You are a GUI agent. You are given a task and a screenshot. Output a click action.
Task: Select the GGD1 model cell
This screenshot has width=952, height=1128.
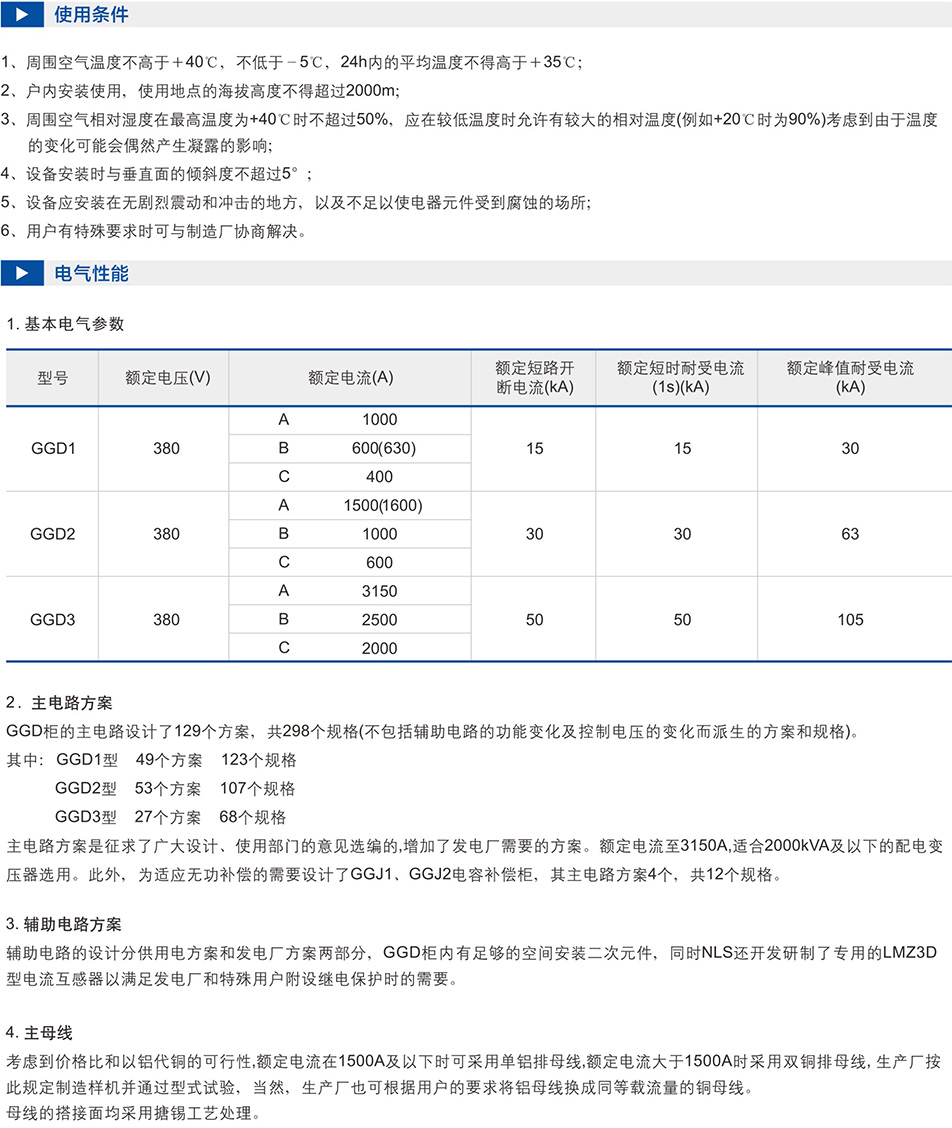[53, 449]
